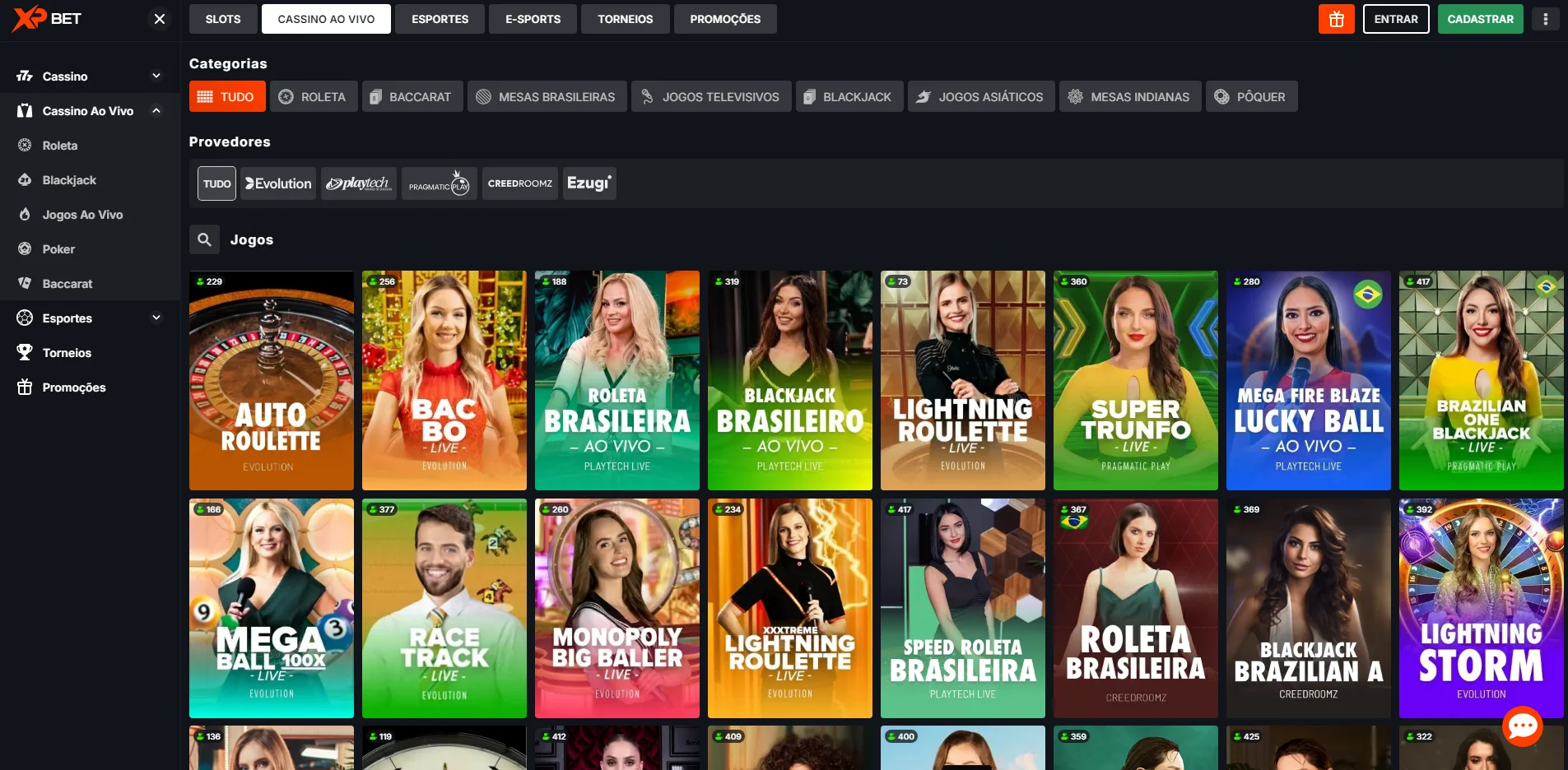Filter by PÔQUER category

(x=1251, y=96)
